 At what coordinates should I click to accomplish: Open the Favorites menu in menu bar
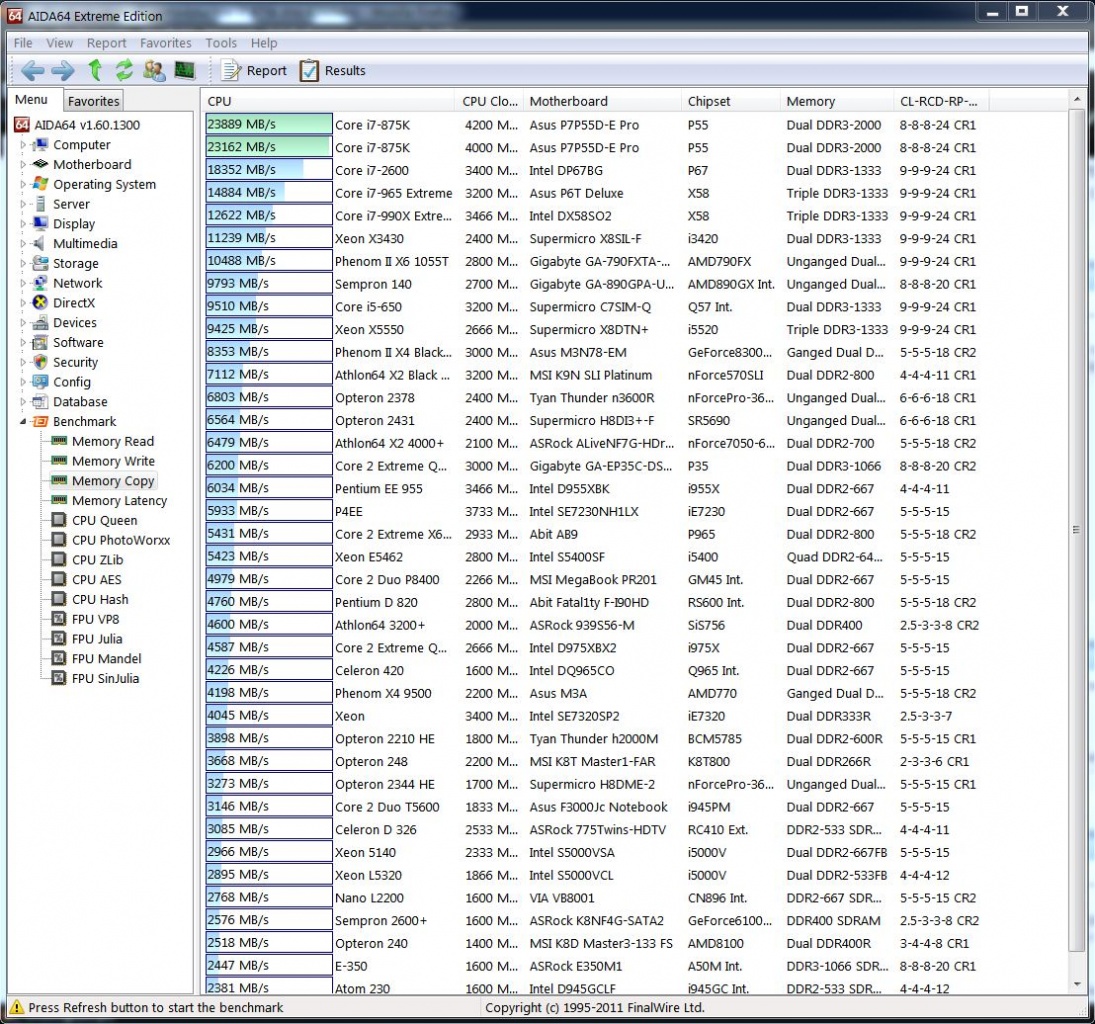pyautogui.click(x=166, y=43)
